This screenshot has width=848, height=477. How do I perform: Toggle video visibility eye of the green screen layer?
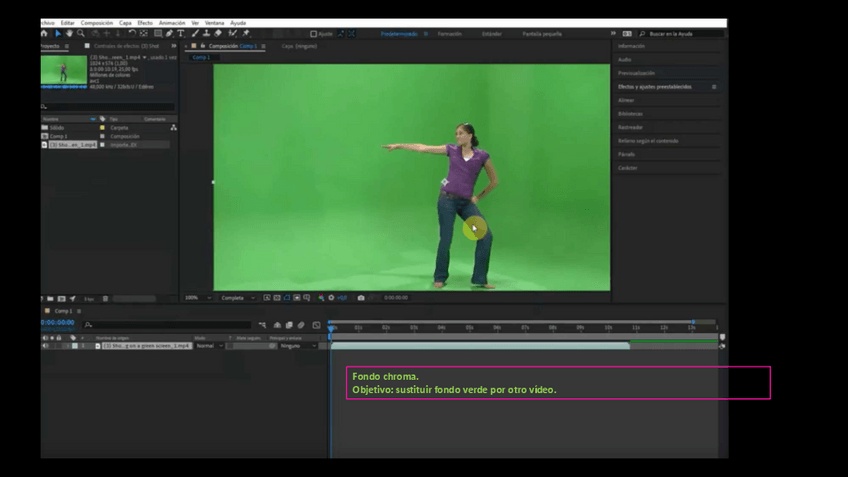(45, 346)
